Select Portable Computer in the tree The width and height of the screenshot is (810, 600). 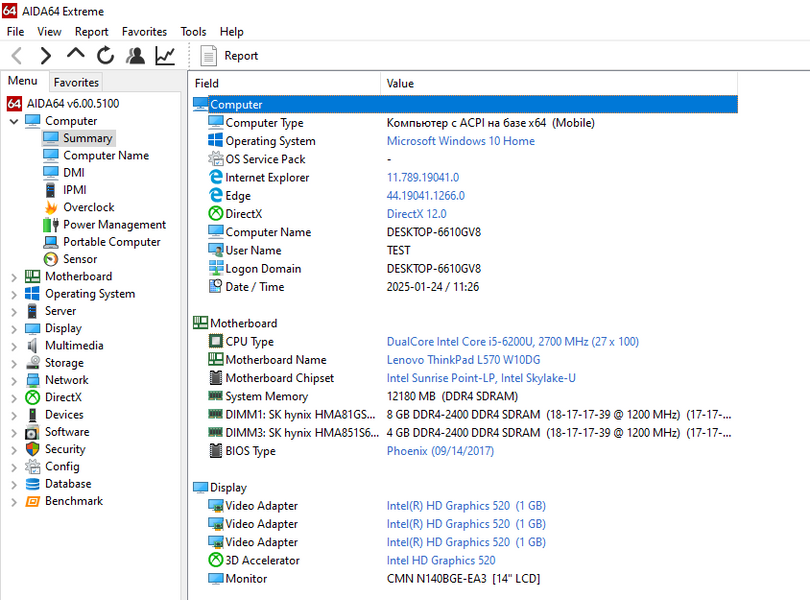pyautogui.click(x=112, y=242)
